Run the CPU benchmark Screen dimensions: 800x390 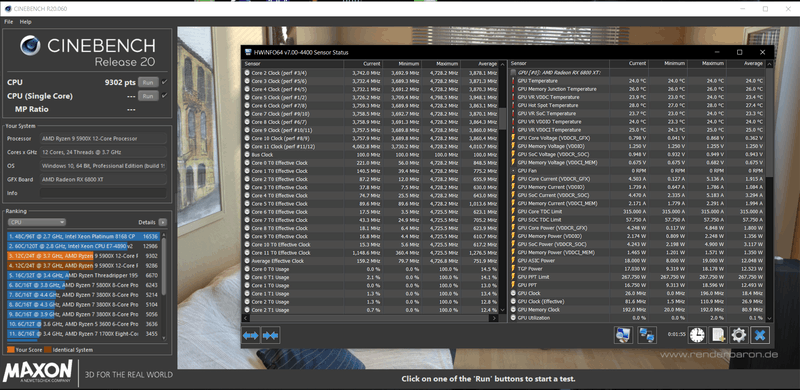148,82
